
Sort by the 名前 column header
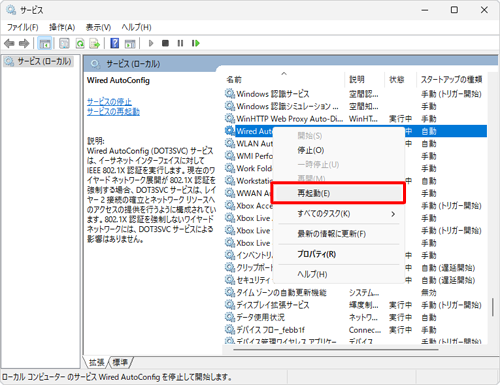tap(284, 79)
